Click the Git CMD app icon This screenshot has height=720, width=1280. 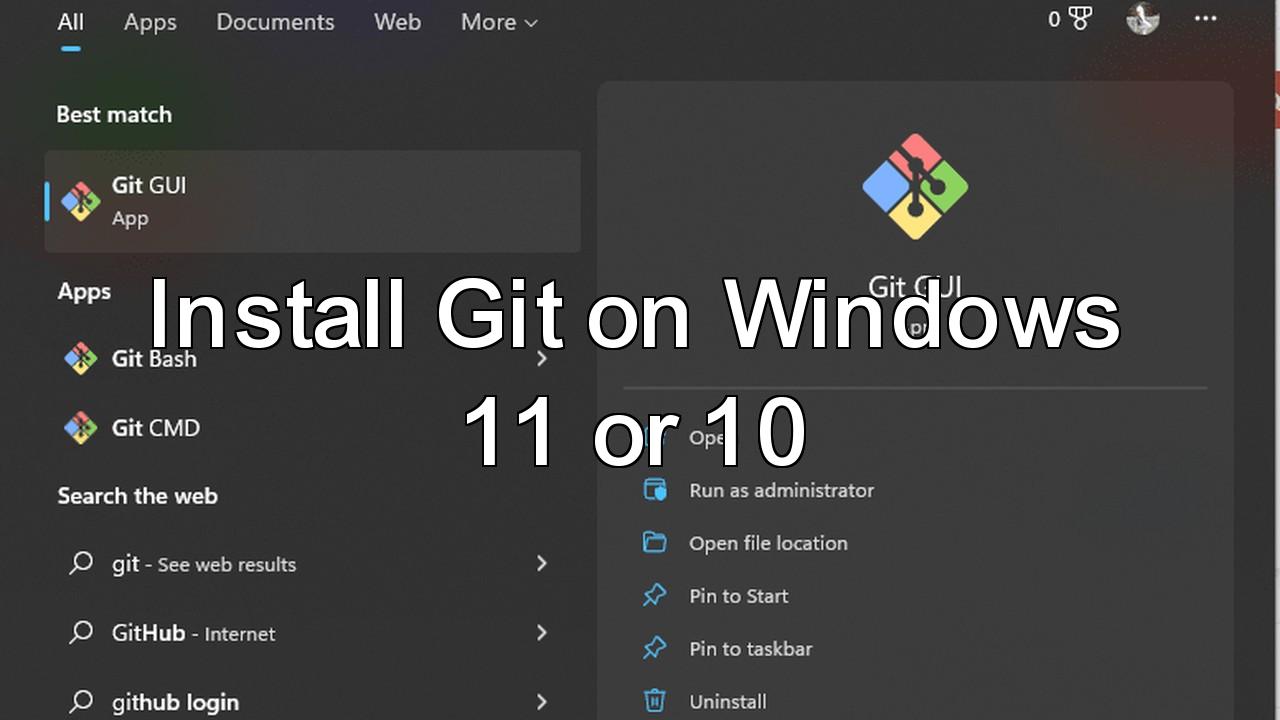(x=80, y=428)
